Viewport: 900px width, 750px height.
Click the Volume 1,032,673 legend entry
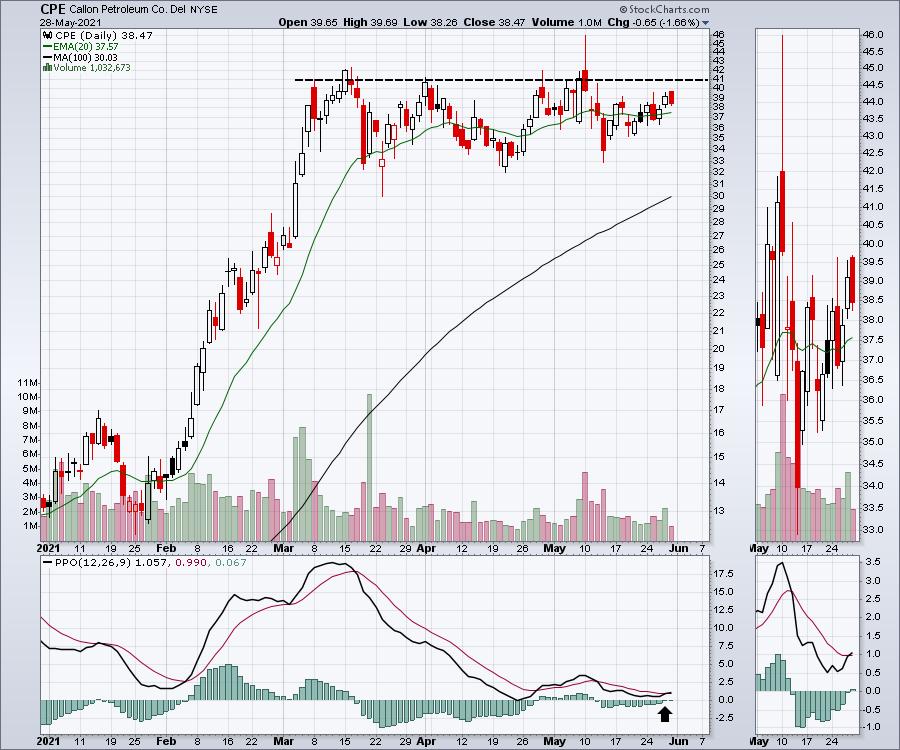(x=92, y=68)
